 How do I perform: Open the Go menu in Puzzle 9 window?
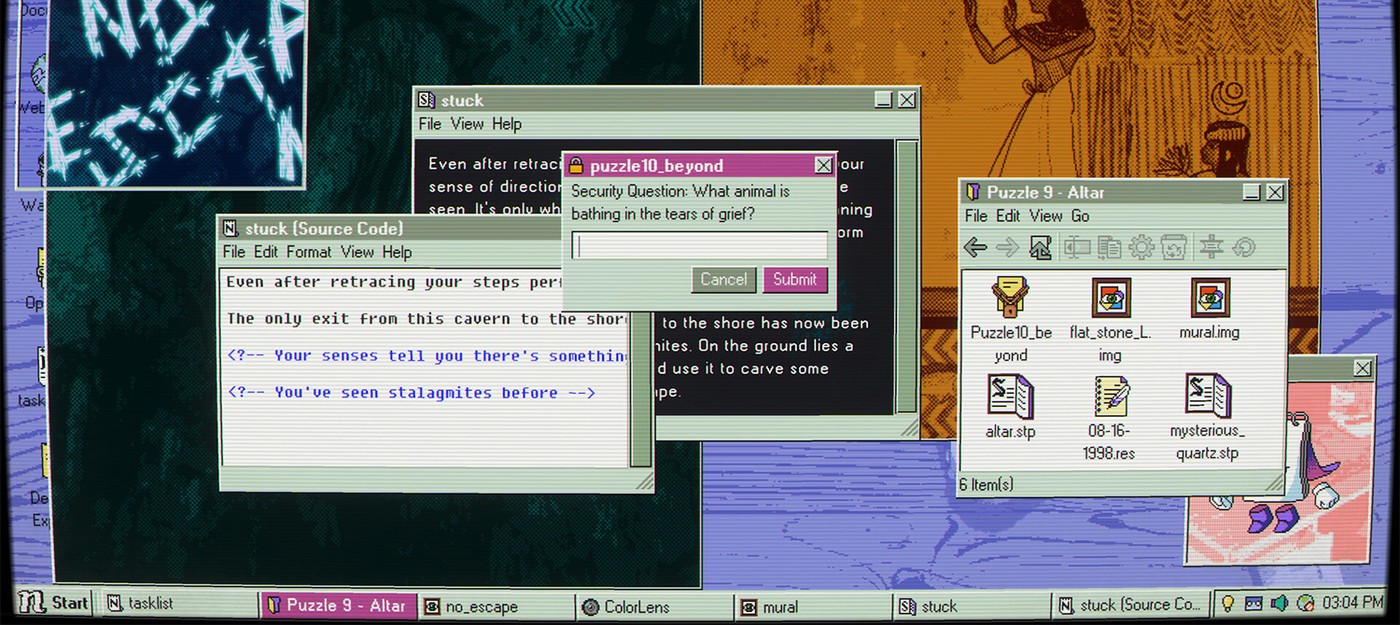pyautogui.click(x=1080, y=216)
